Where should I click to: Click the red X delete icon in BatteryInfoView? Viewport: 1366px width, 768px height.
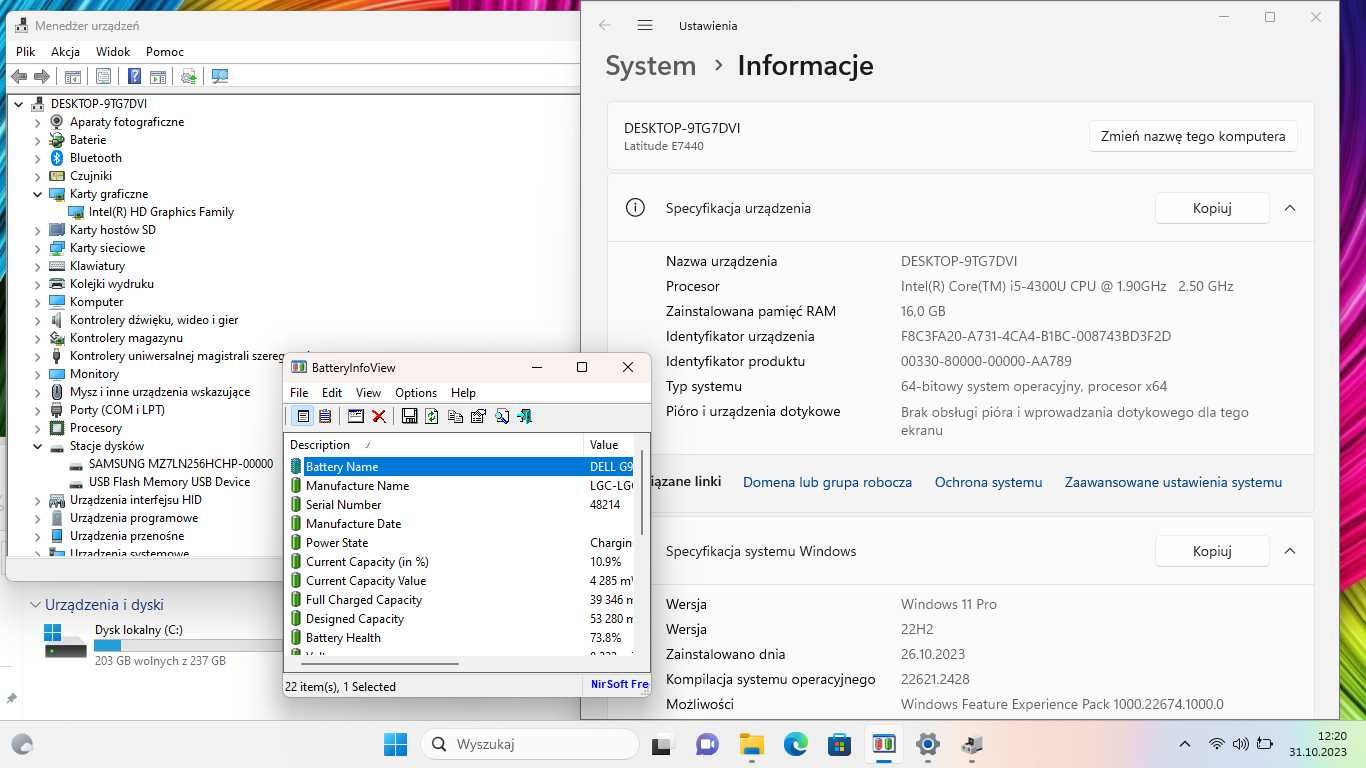379,416
